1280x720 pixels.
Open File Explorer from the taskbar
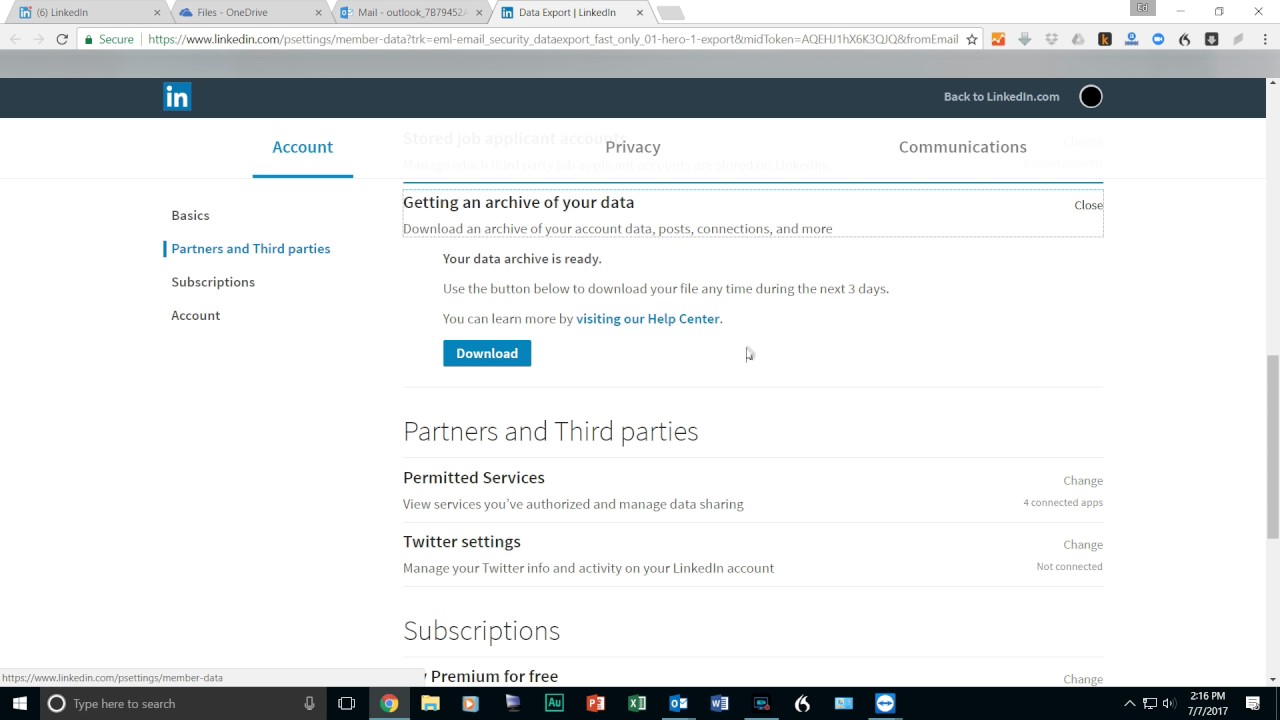click(x=430, y=703)
